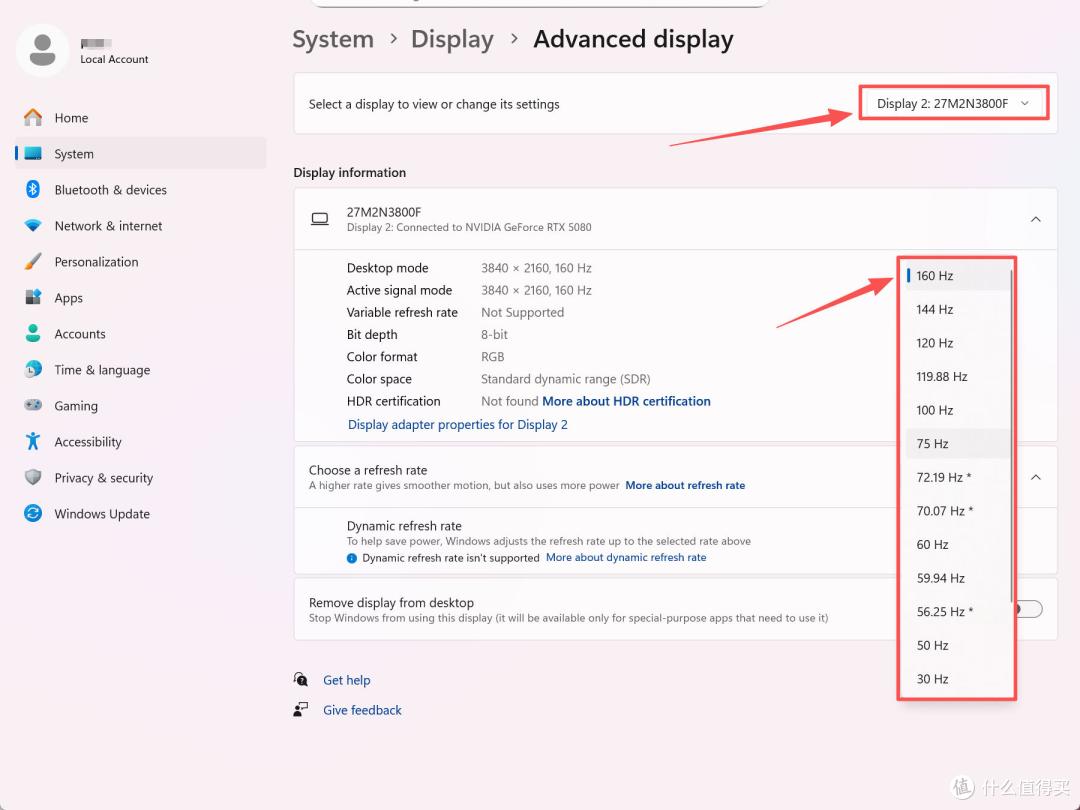Click the Home icon in sidebar

(x=32, y=118)
